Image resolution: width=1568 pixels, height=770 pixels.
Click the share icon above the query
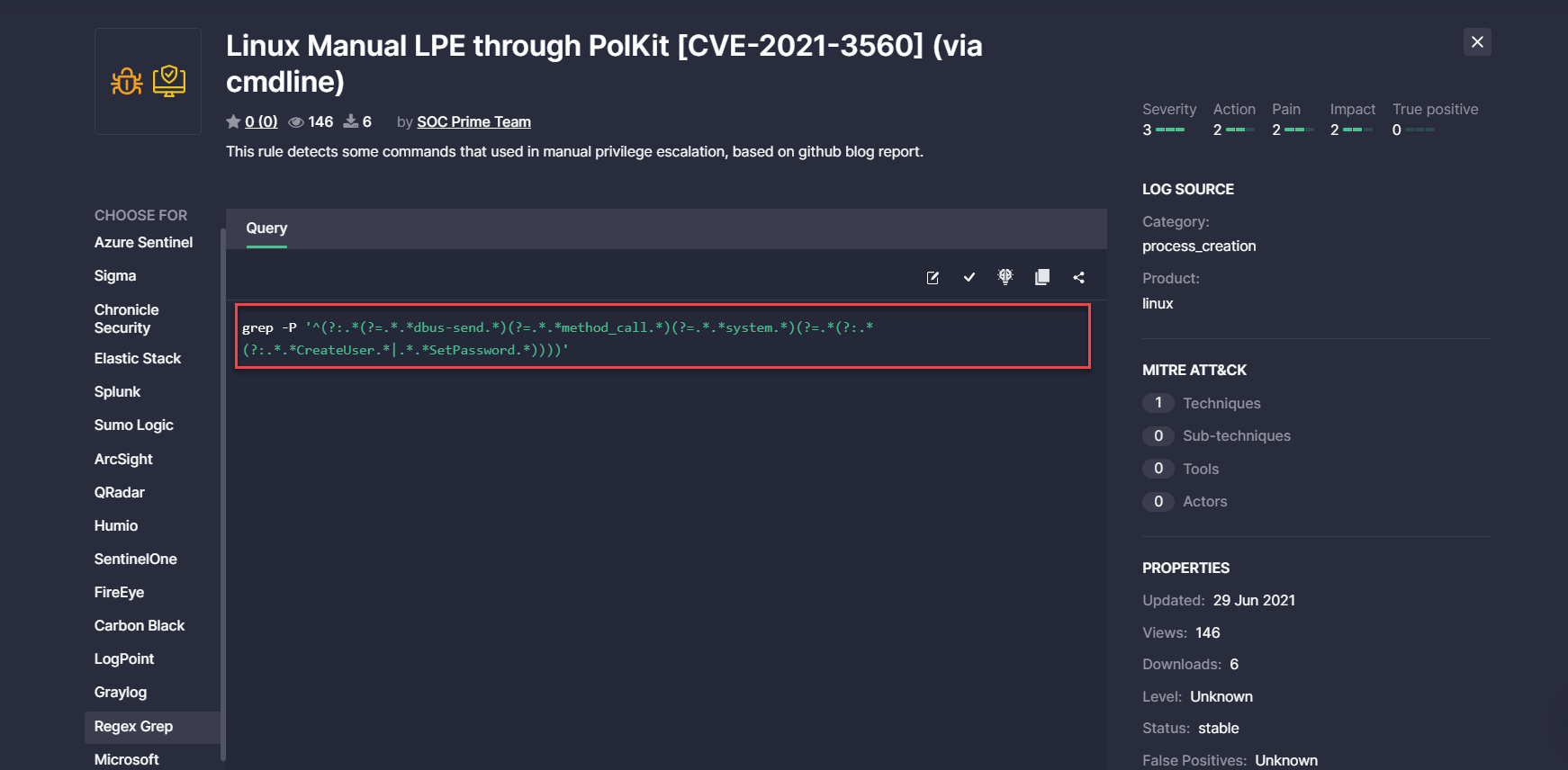click(x=1078, y=278)
